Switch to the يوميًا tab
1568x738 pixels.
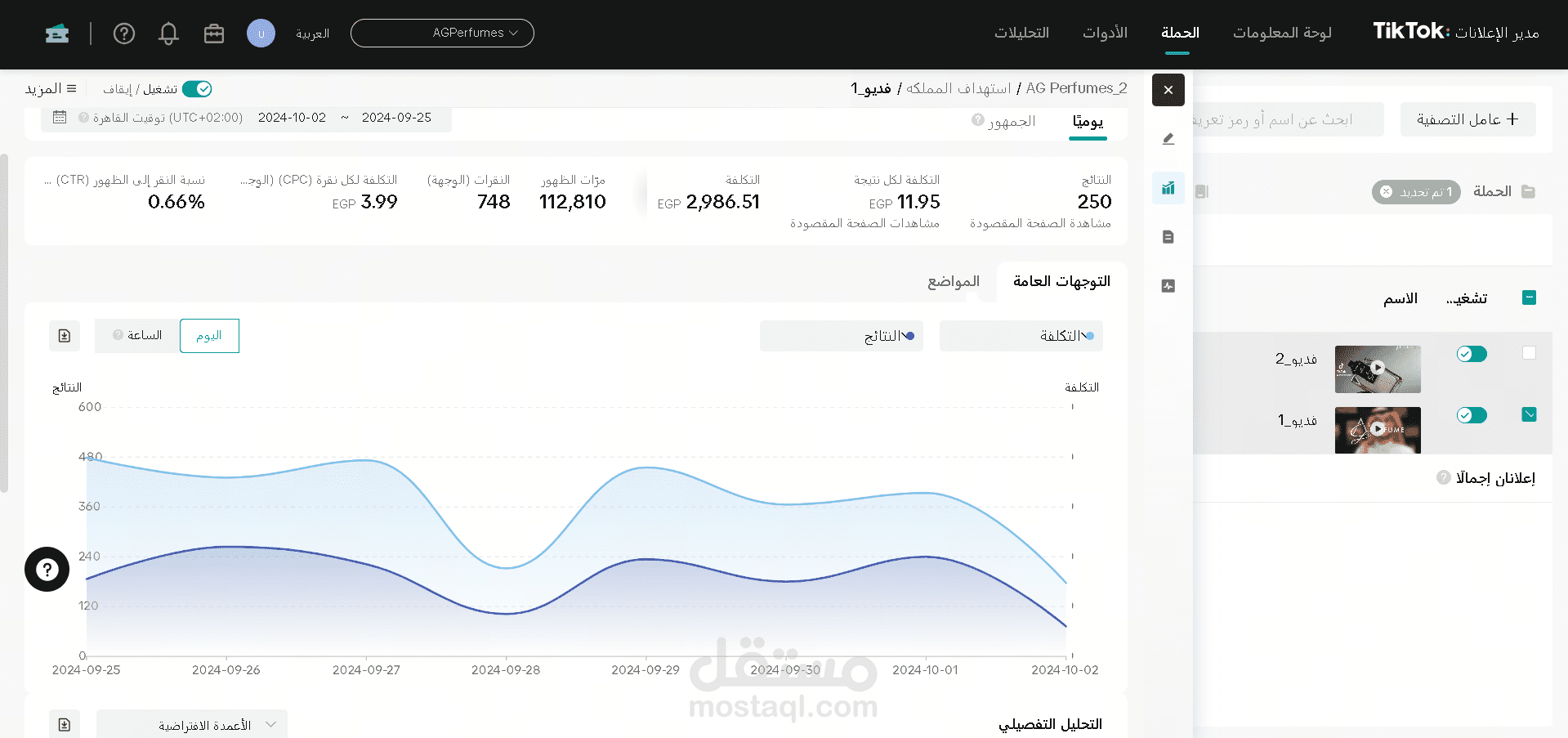[1088, 122]
